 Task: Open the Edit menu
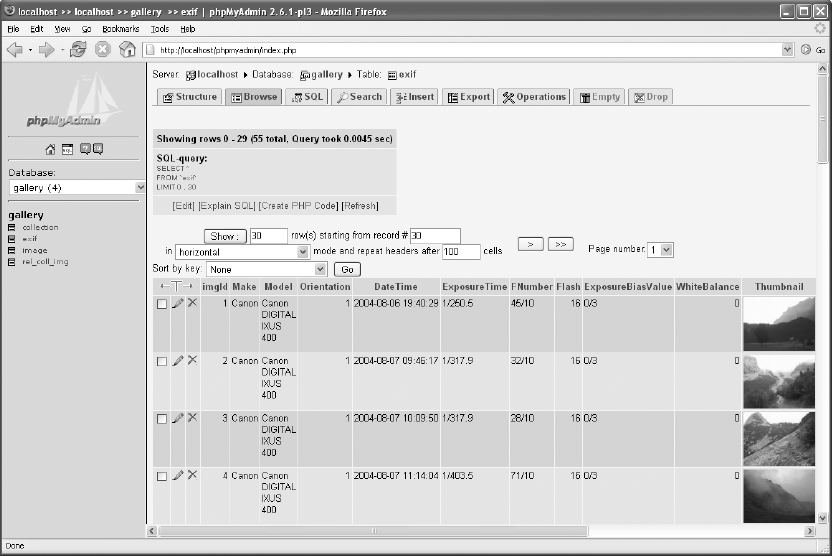(x=37, y=29)
